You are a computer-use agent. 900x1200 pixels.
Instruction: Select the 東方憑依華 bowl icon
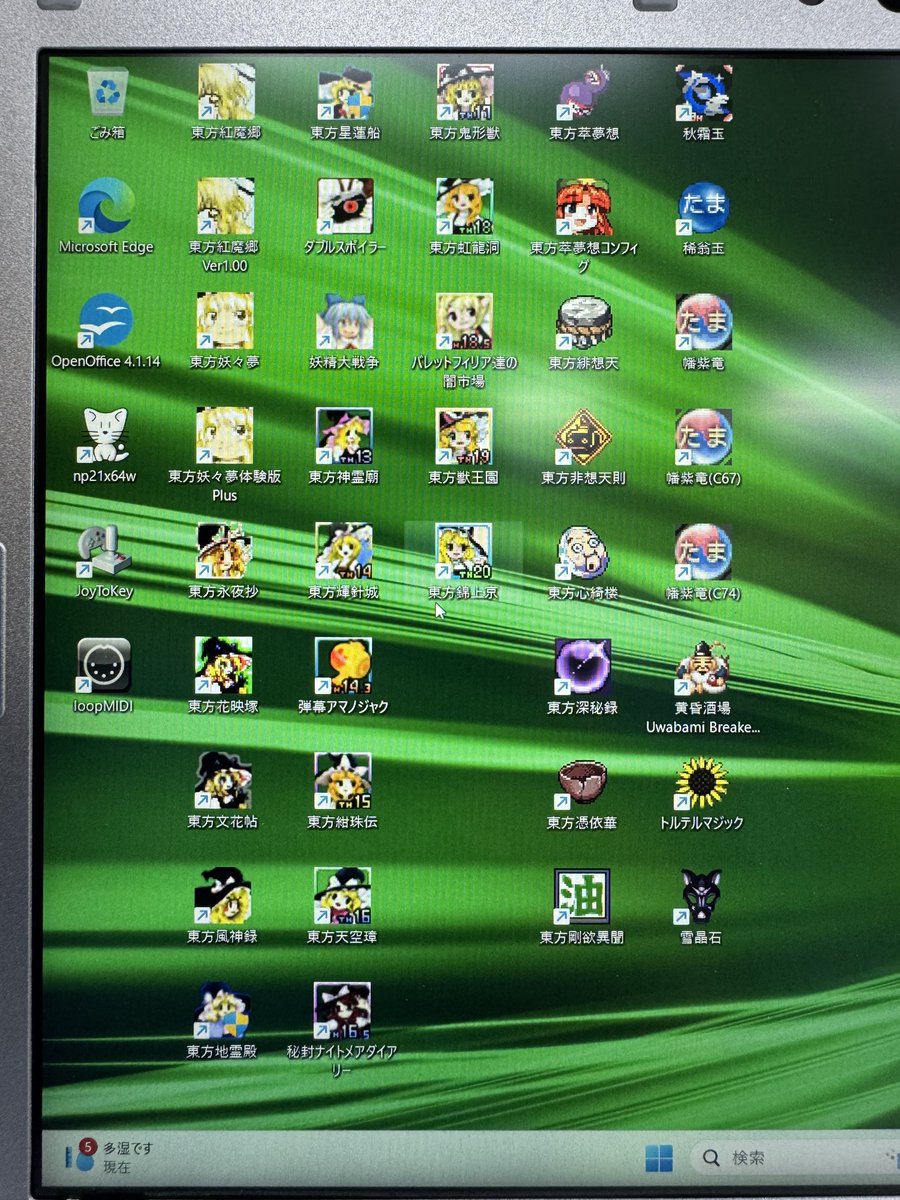tap(582, 781)
